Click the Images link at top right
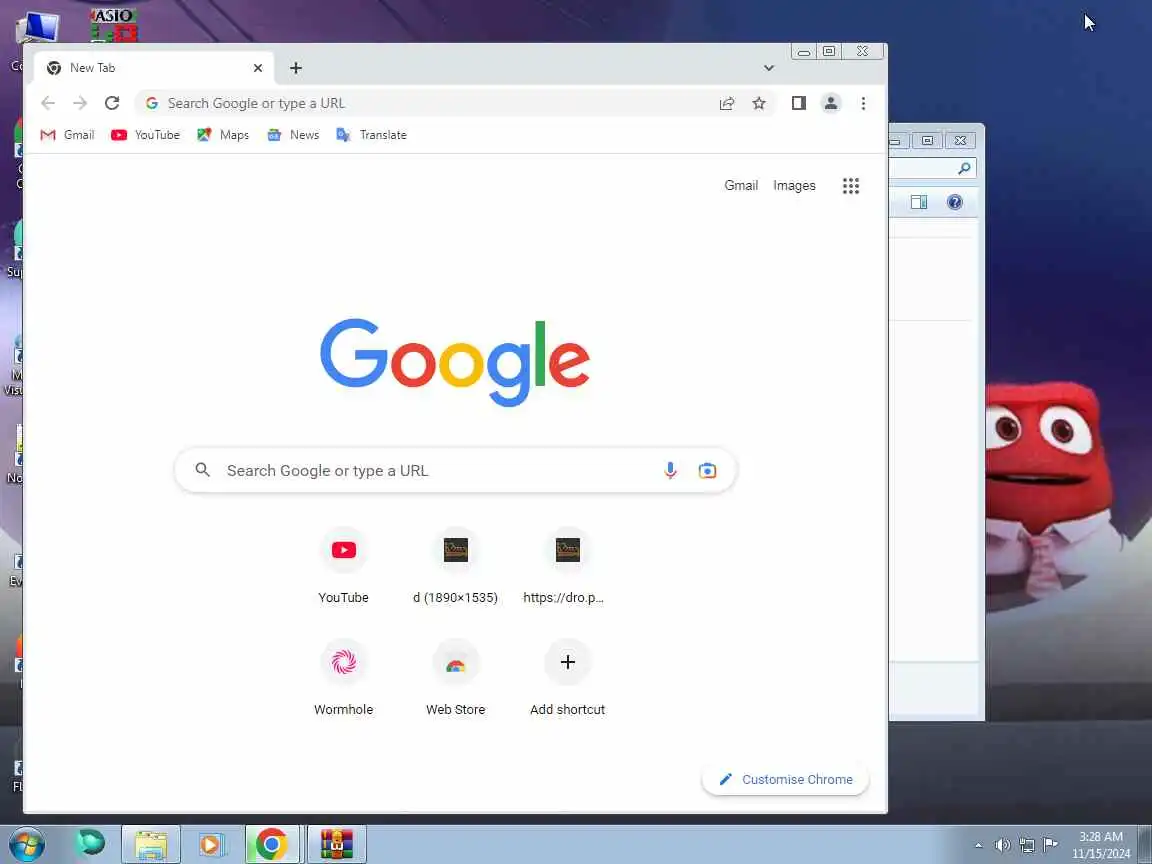 tap(794, 186)
